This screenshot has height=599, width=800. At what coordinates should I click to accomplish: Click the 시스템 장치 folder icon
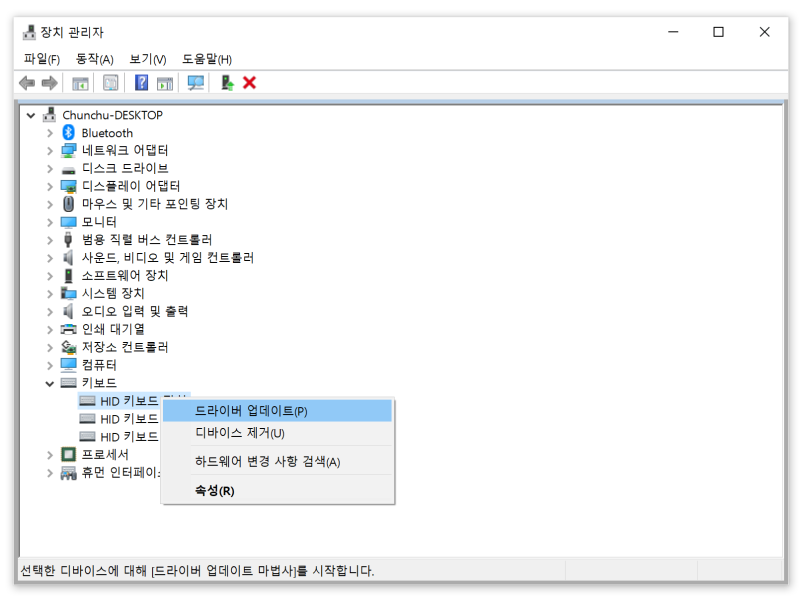click(68, 293)
